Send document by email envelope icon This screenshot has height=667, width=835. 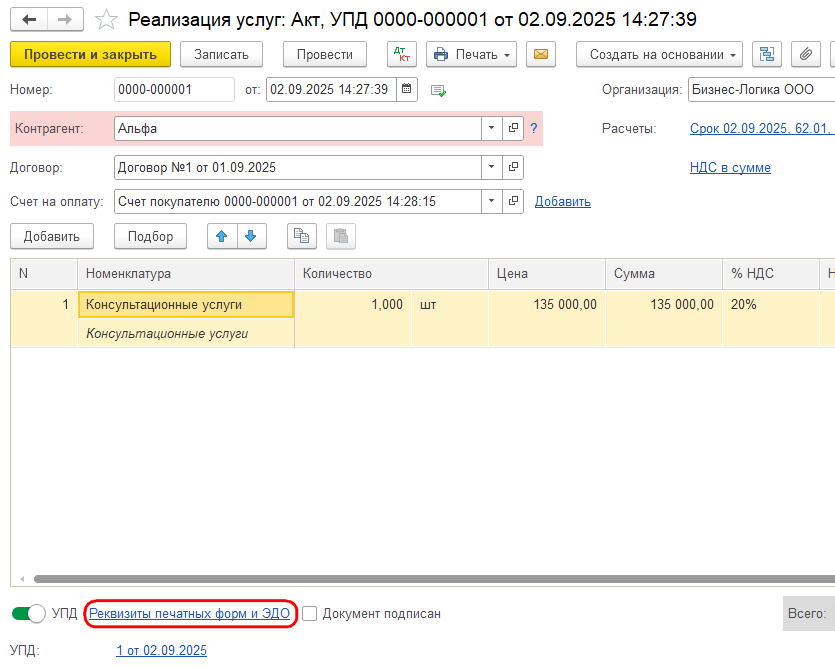pyautogui.click(x=541, y=54)
